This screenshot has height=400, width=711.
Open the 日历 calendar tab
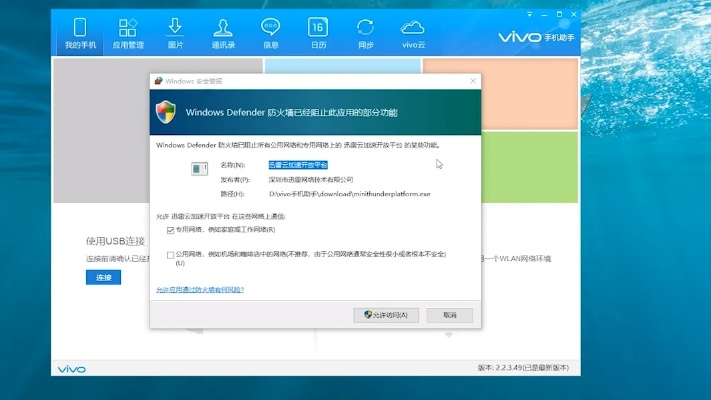[x=318, y=33]
